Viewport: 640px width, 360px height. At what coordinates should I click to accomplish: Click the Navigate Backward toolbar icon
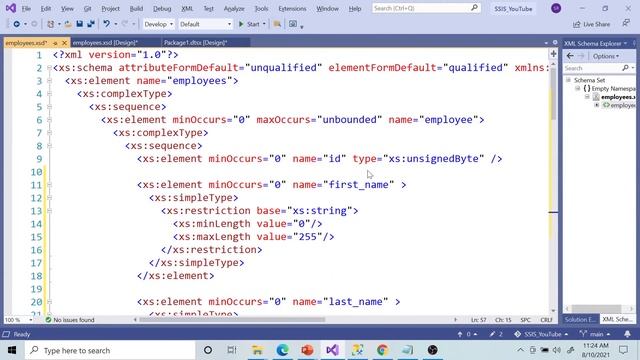pyautogui.click(x=16, y=24)
